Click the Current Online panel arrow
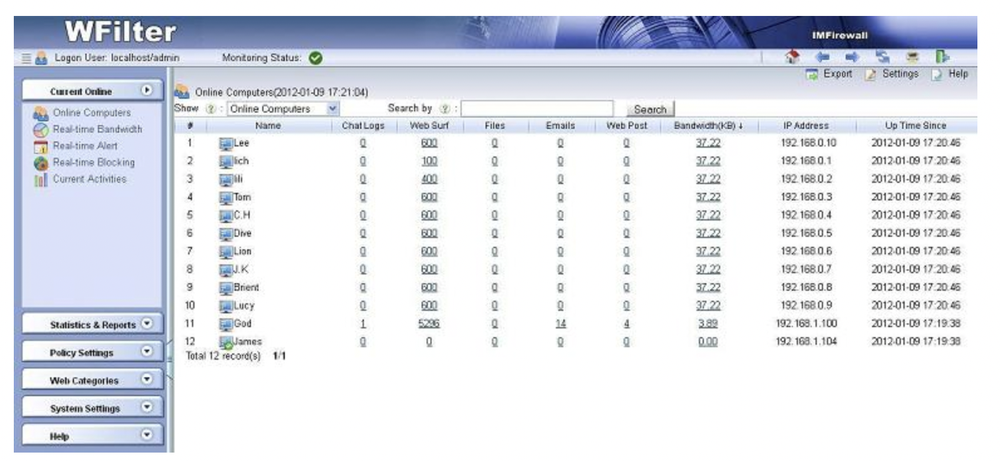The width and height of the screenshot is (1000, 461). (x=147, y=91)
